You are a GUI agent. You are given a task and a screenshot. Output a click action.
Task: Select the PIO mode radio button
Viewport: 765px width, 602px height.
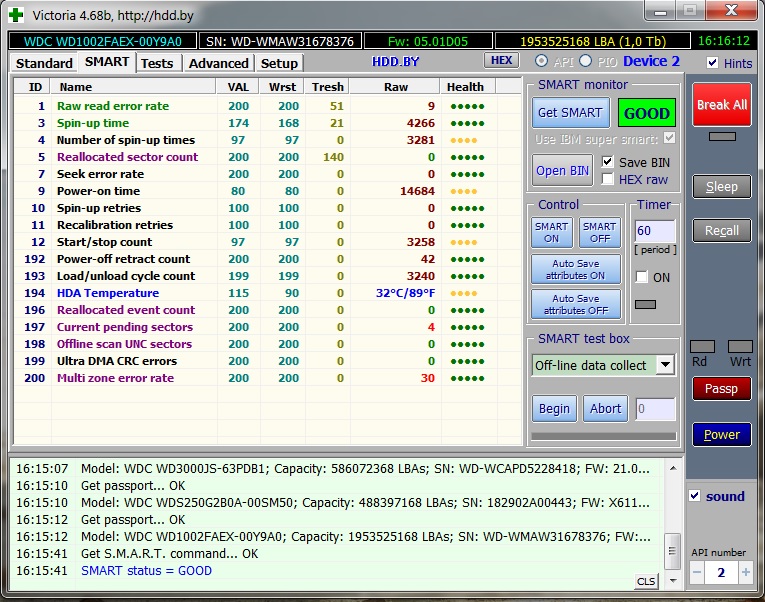click(x=585, y=61)
